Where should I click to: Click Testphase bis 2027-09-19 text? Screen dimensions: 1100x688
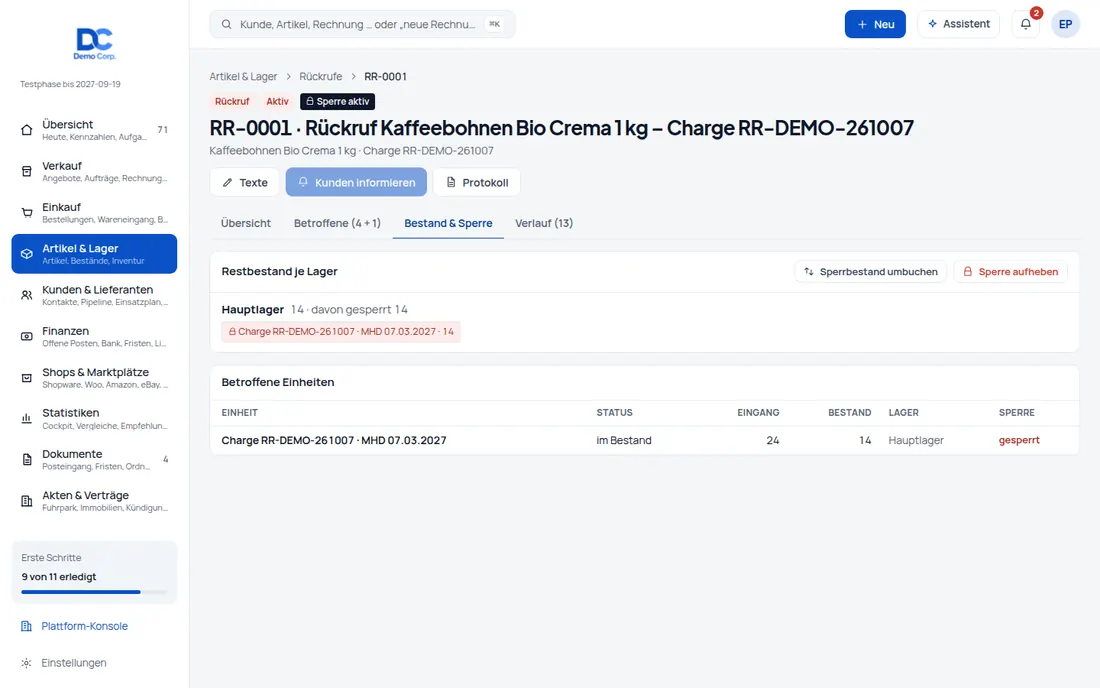[x=70, y=84]
